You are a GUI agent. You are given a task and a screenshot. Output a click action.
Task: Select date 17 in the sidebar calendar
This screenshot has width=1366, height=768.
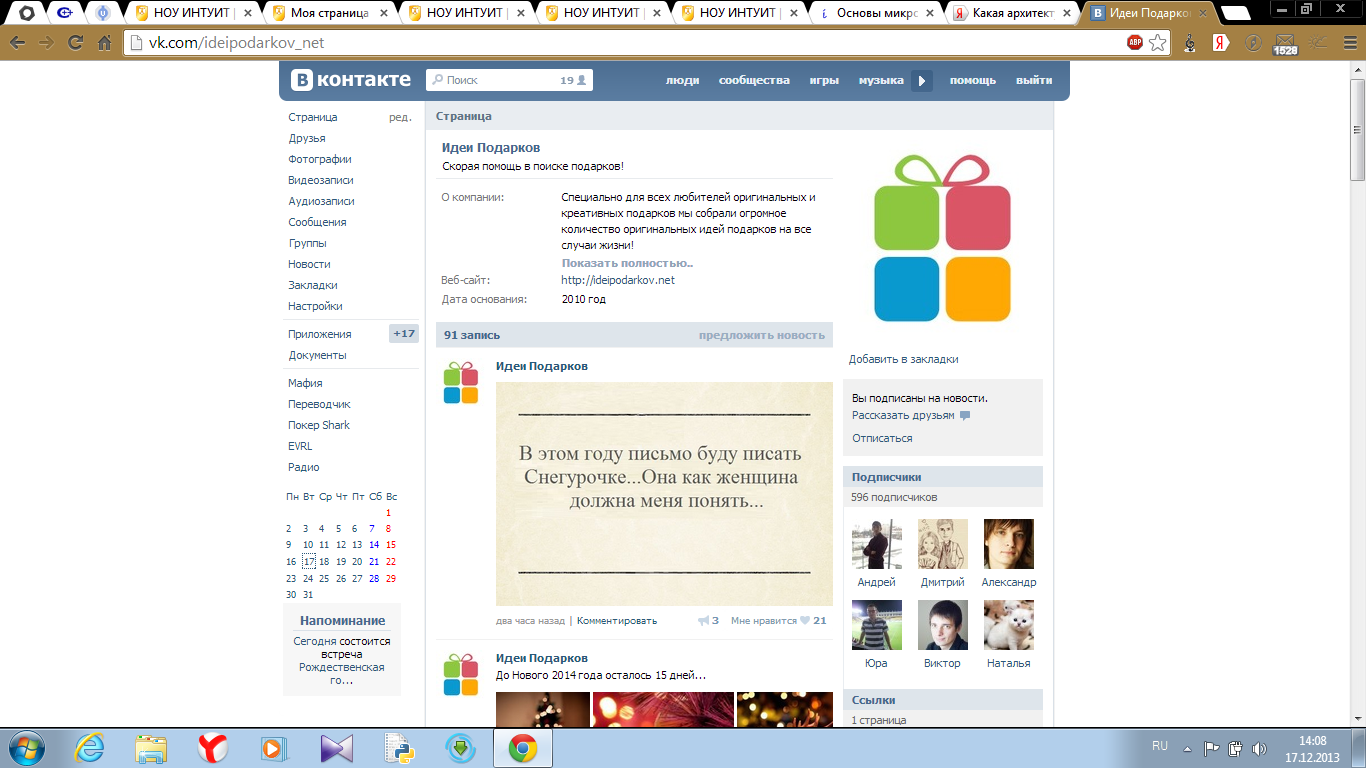click(x=308, y=561)
